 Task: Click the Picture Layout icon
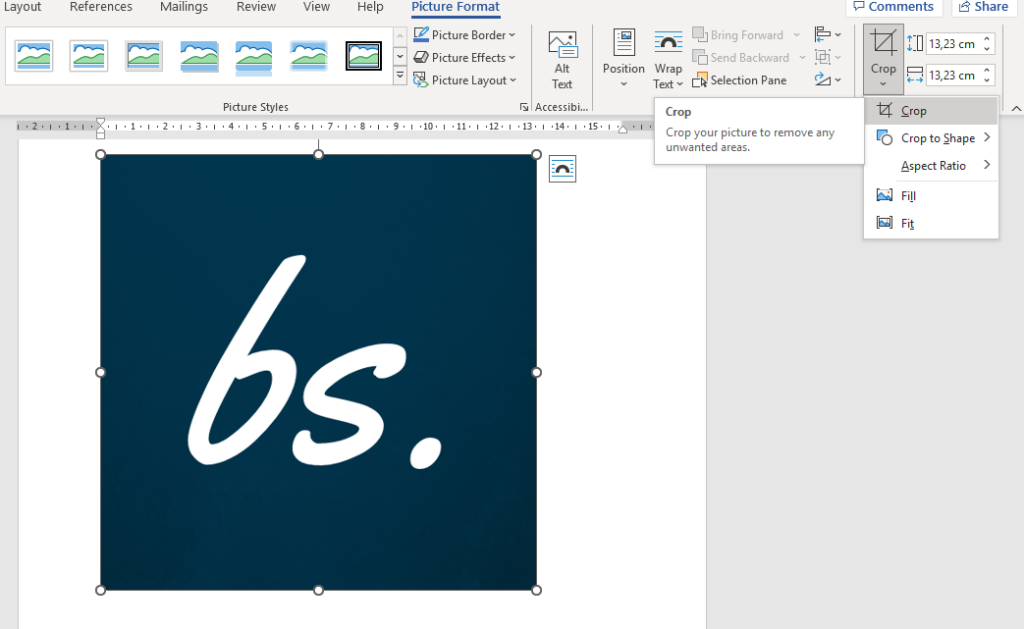click(x=421, y=80)
